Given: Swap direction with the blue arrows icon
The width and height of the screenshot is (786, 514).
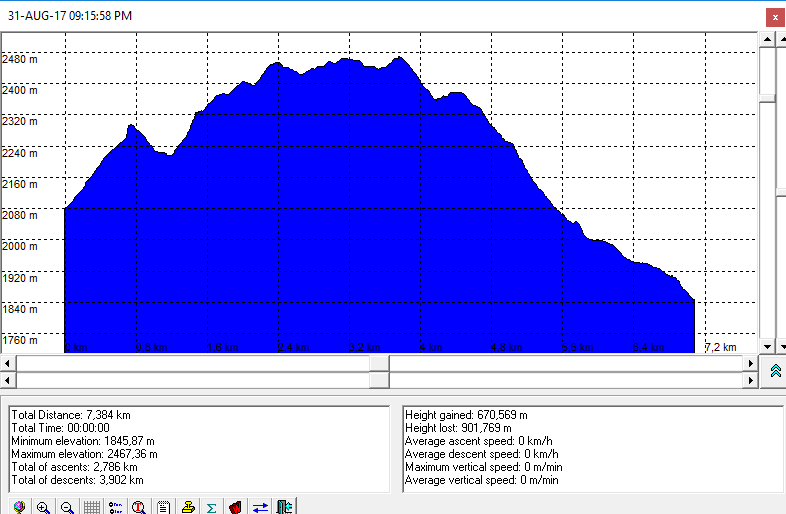Looking at the screenshot, I should coord(260,507).
